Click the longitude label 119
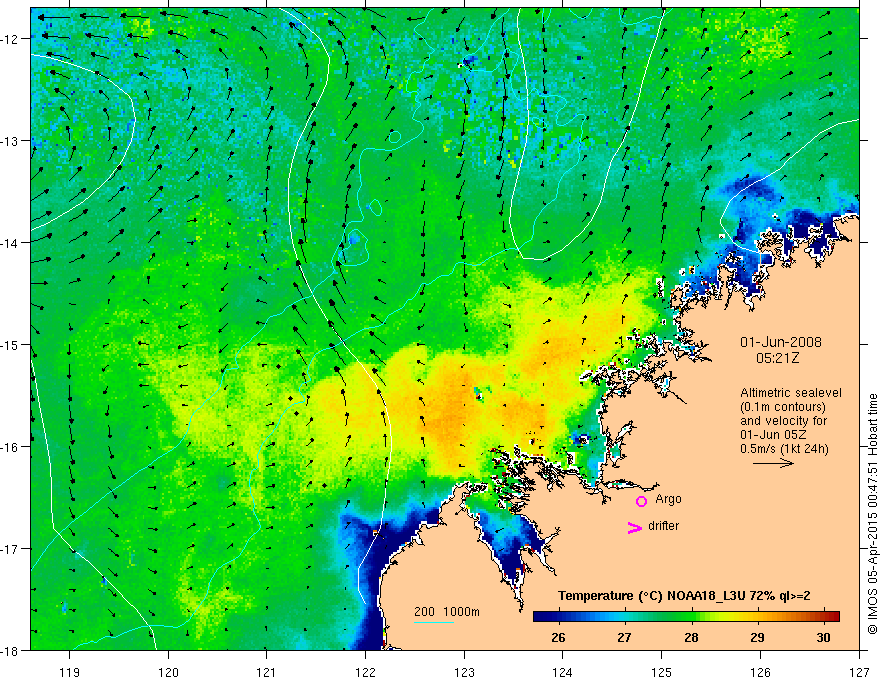880x680 pixels. tap(70, 672)
